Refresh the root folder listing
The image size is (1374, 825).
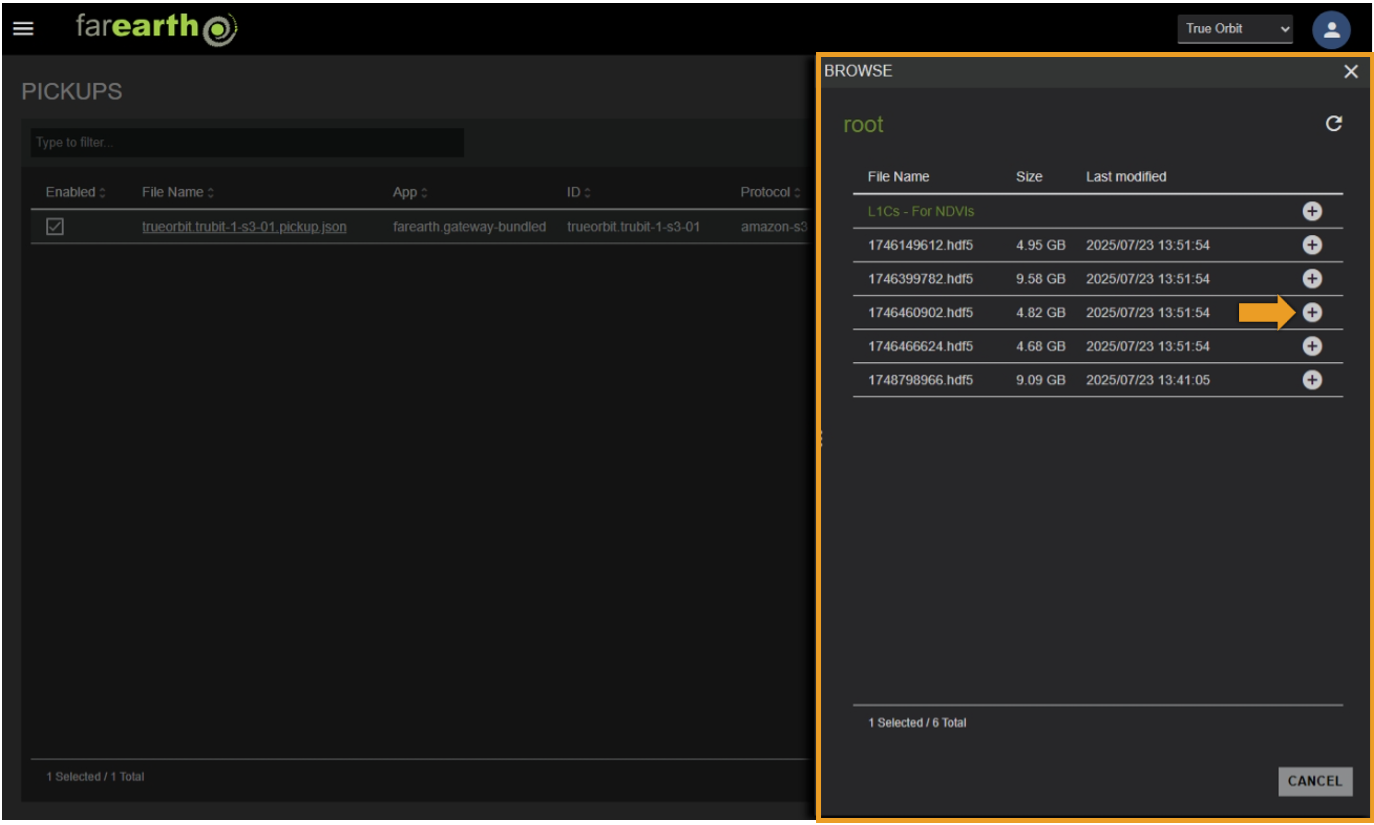[x=1333, y=124]
